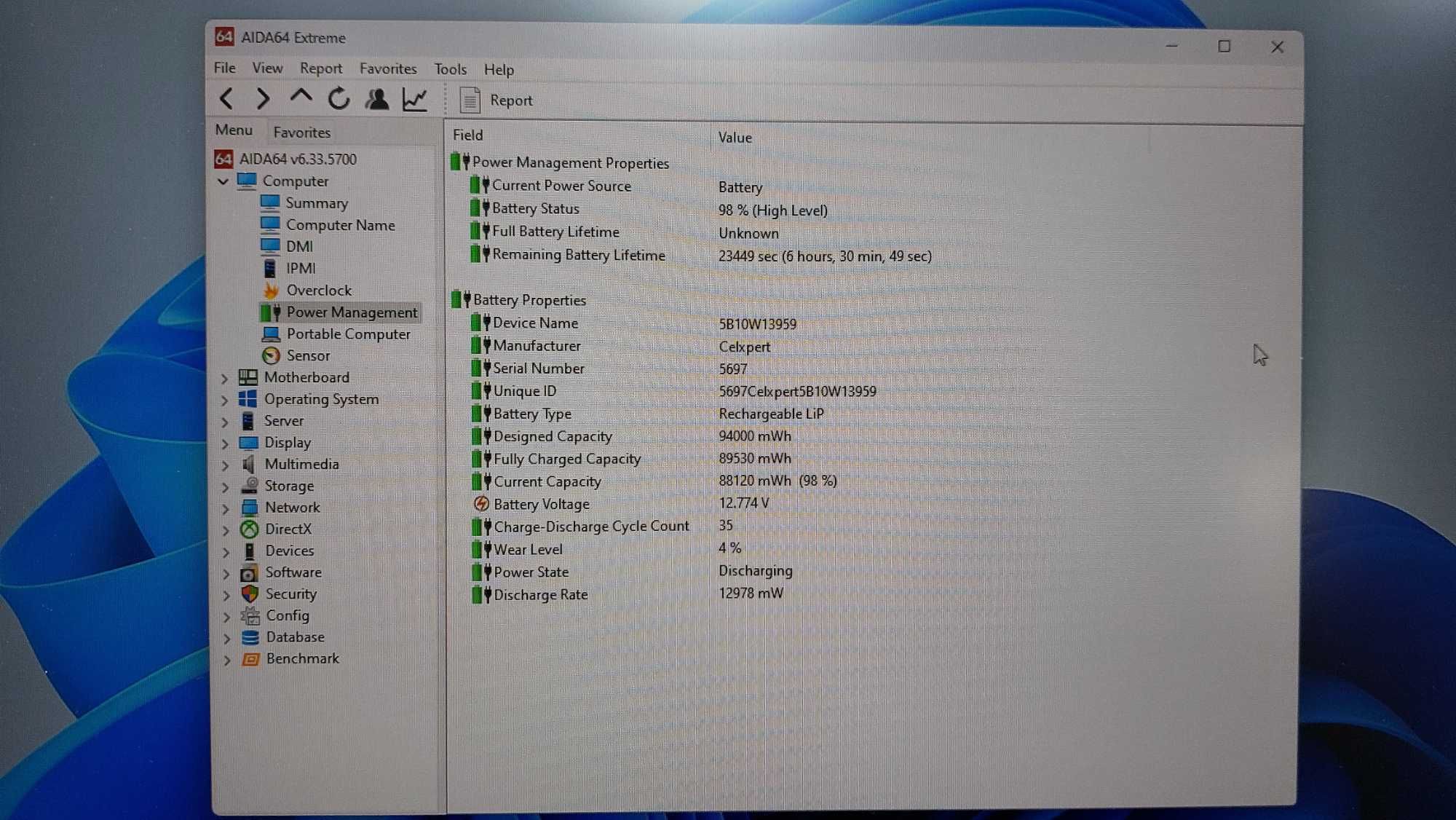Expand the Storage tree node
Viewport: 1456px width, 820px height.
(x=225, y=486)
